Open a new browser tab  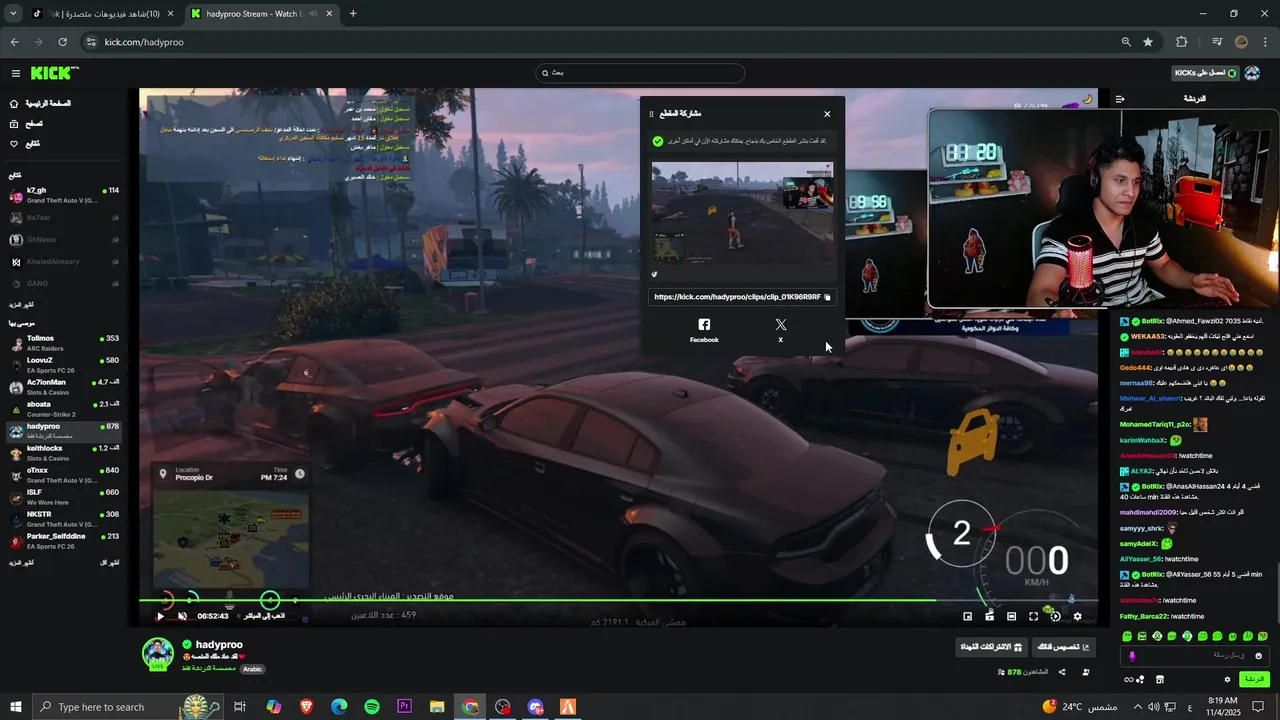click(353, 14)
